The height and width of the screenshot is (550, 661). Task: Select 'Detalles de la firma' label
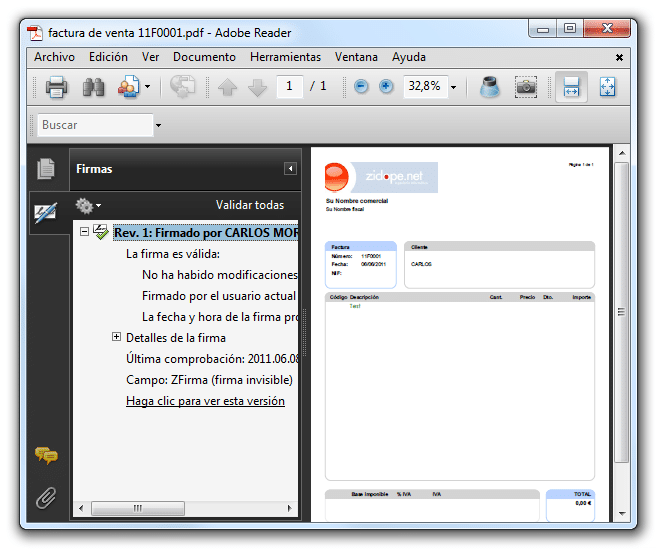tap(176, 338)
